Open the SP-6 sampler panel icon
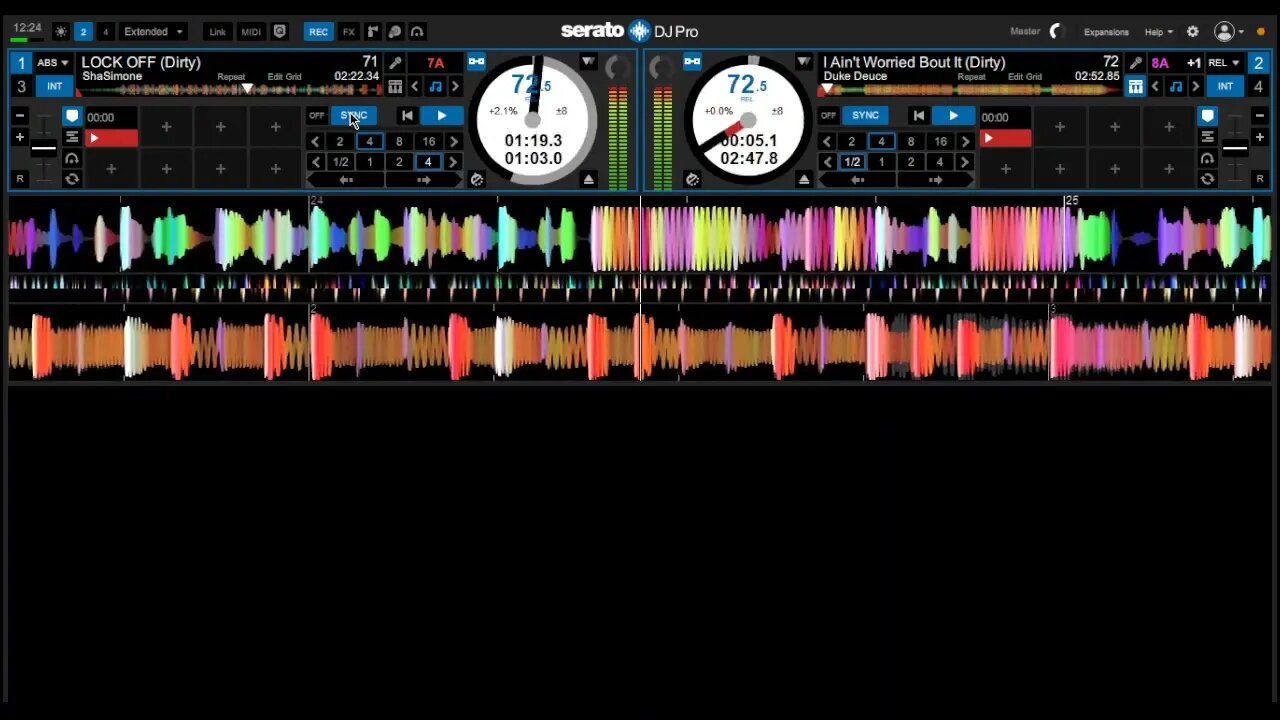Image resolution: width=1280 pixels, height=720 pixels. [x=372, y=32]
